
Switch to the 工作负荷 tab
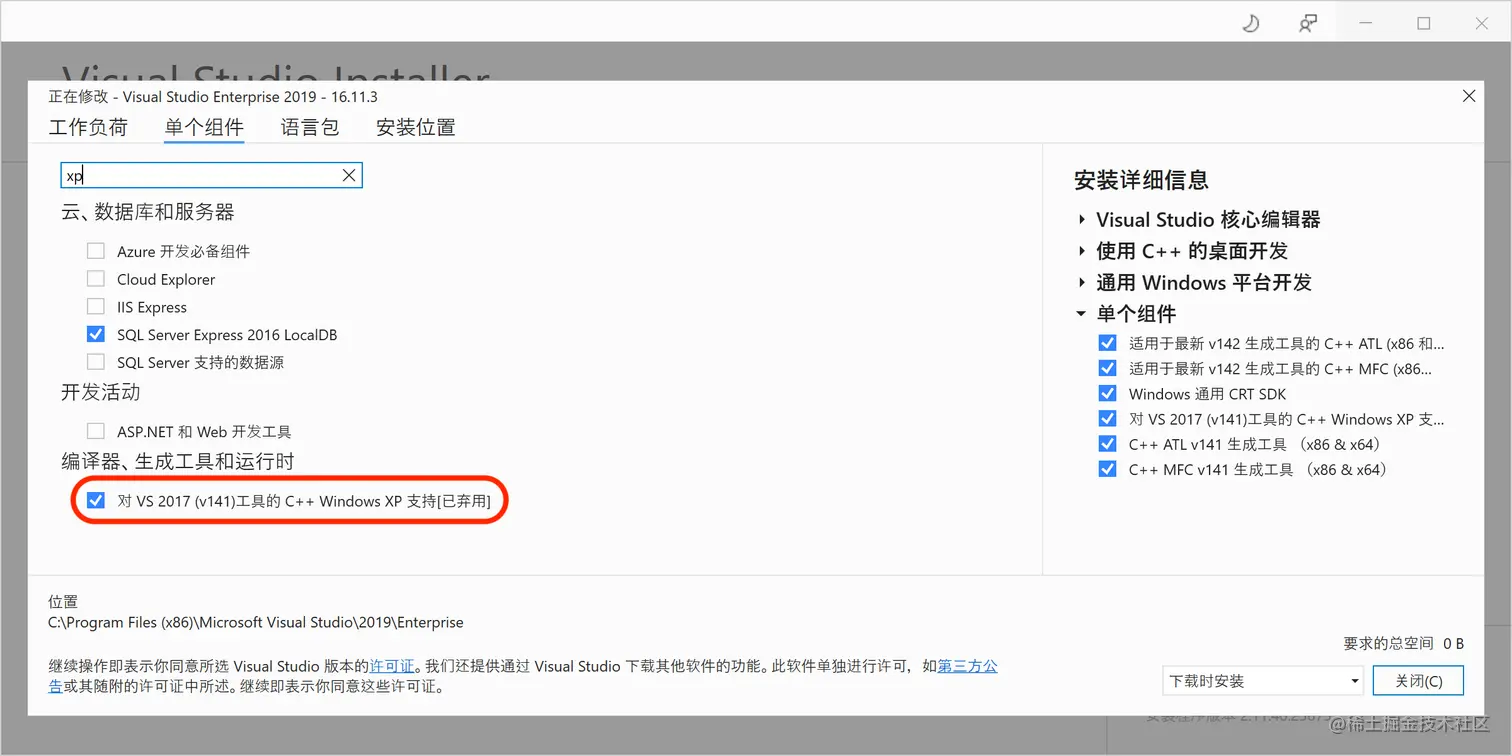pyautogui.click(x=88, y=127)
